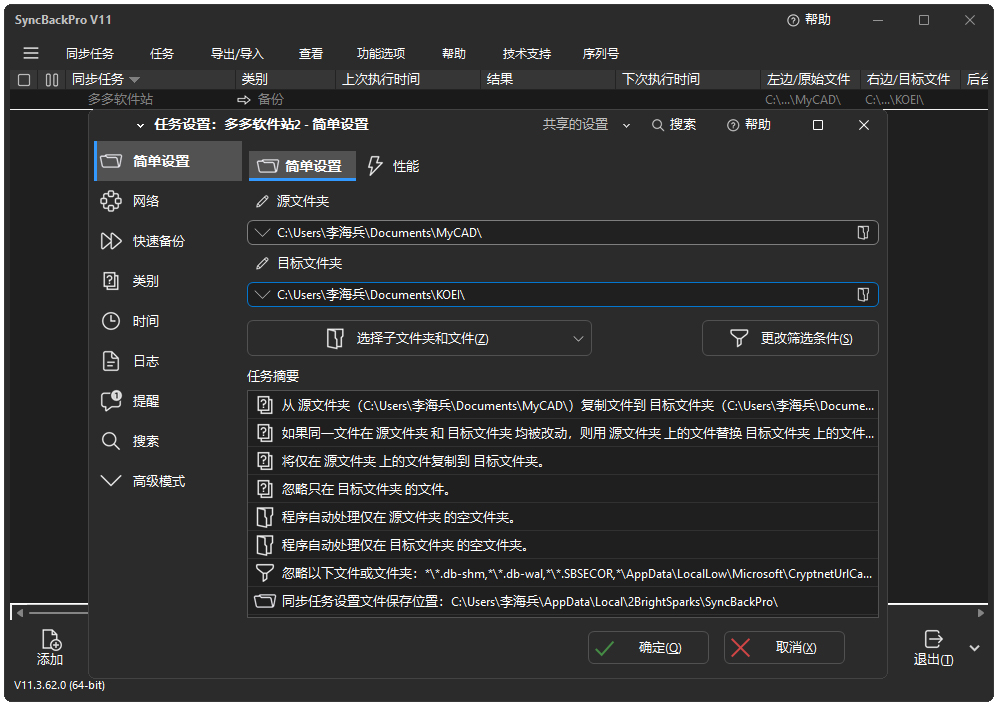Select the 网络 (Network) sidebar icon

pyautogui.click(x=110, y=200)
